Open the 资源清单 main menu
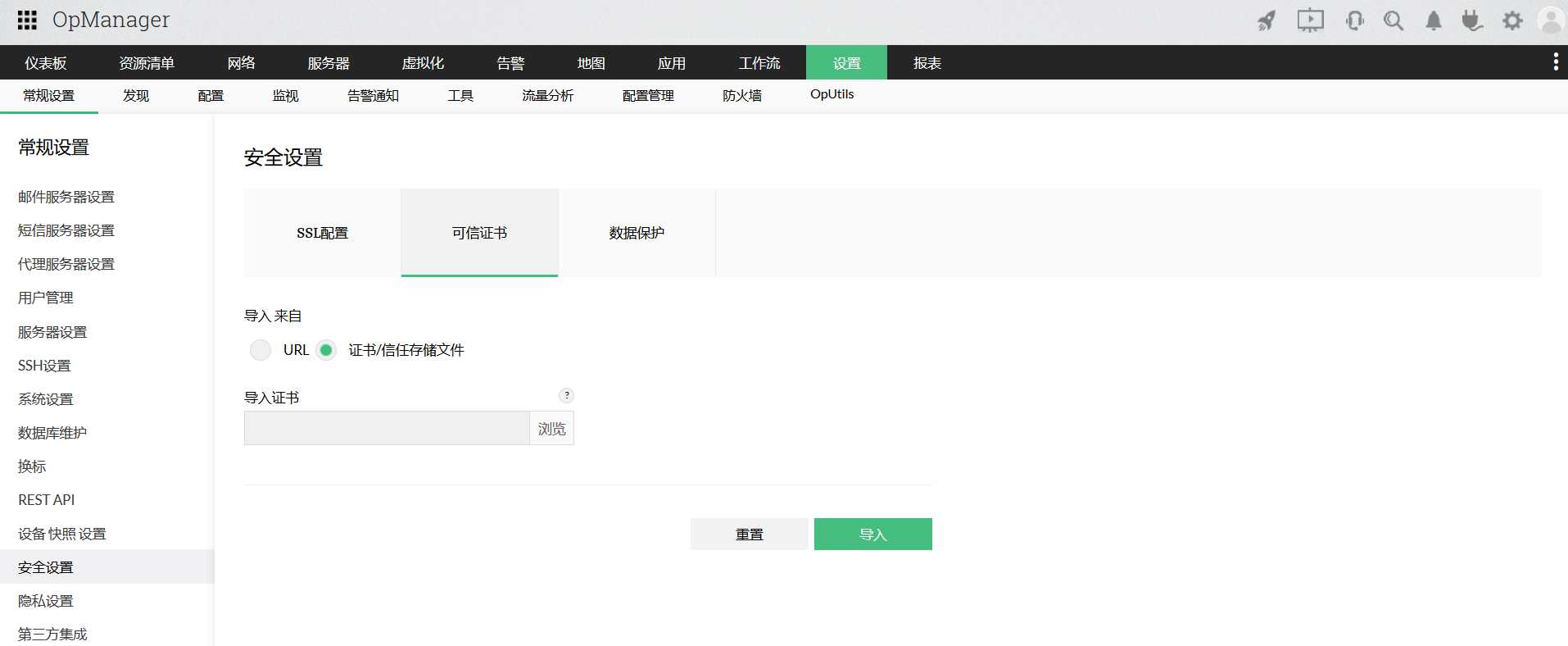The image size is (1568, 646). click(x=146, y=63)
